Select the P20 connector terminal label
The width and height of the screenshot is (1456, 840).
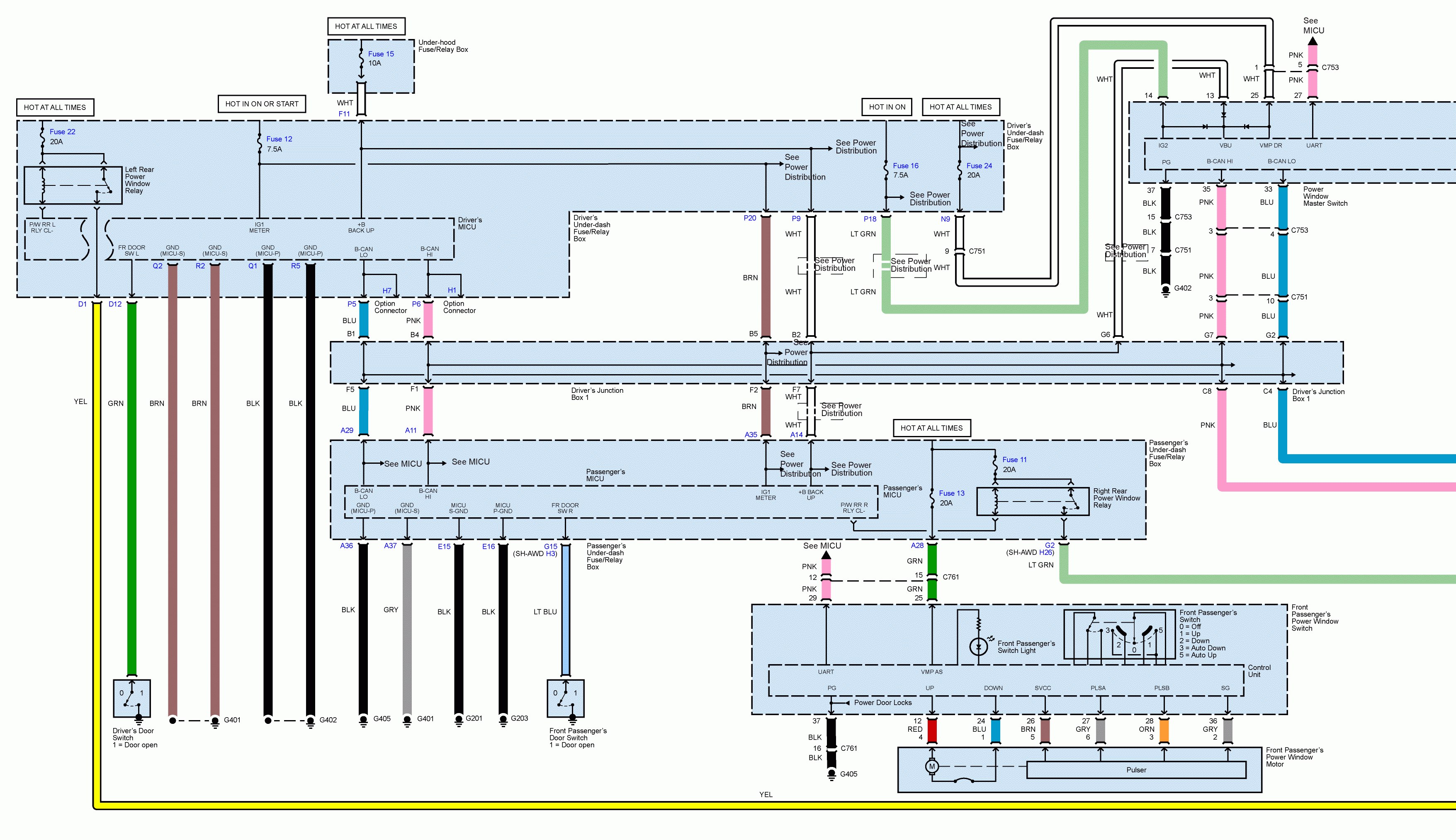(750, 218)
